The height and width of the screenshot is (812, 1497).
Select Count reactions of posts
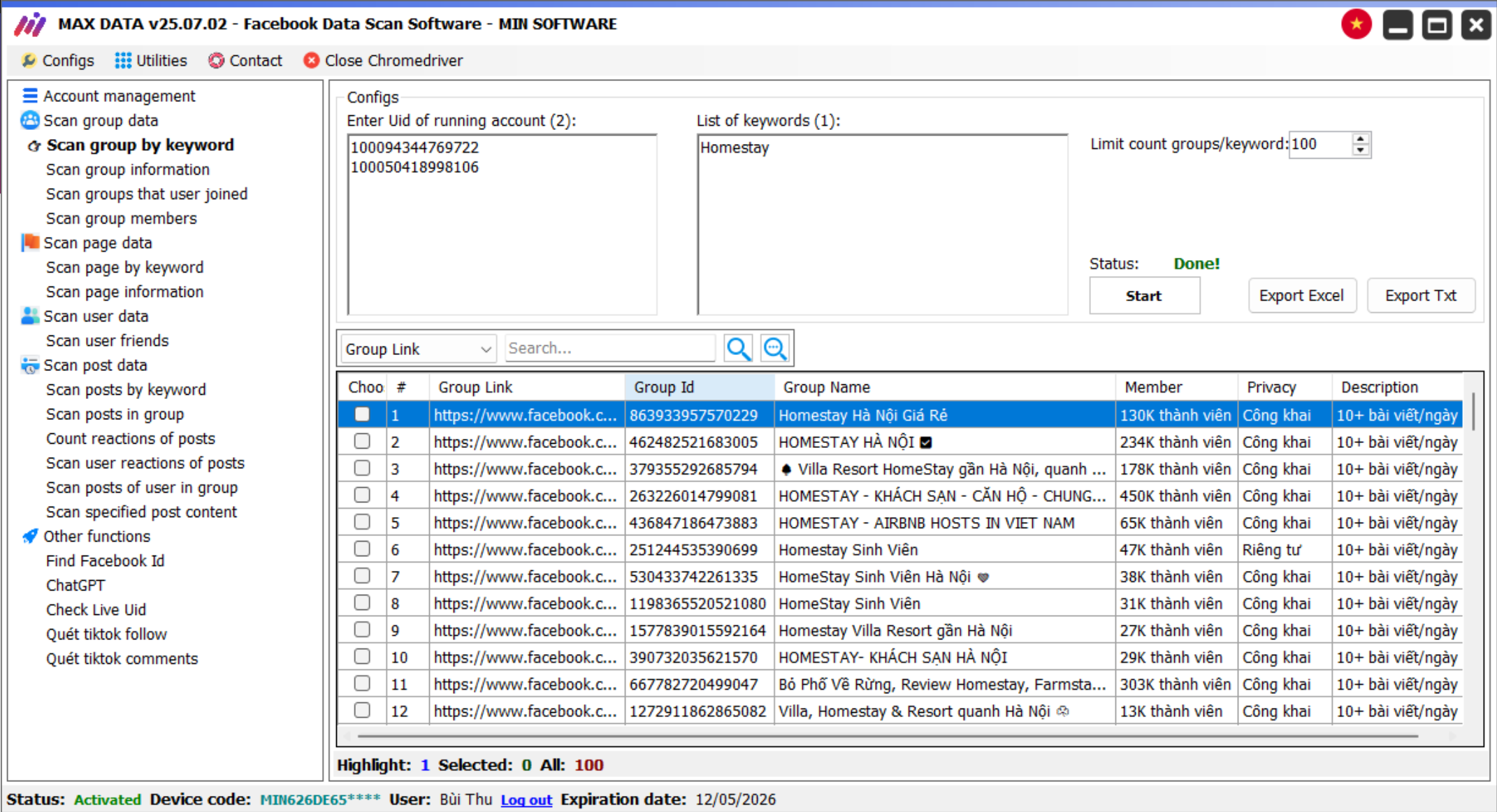coord(131,439)
